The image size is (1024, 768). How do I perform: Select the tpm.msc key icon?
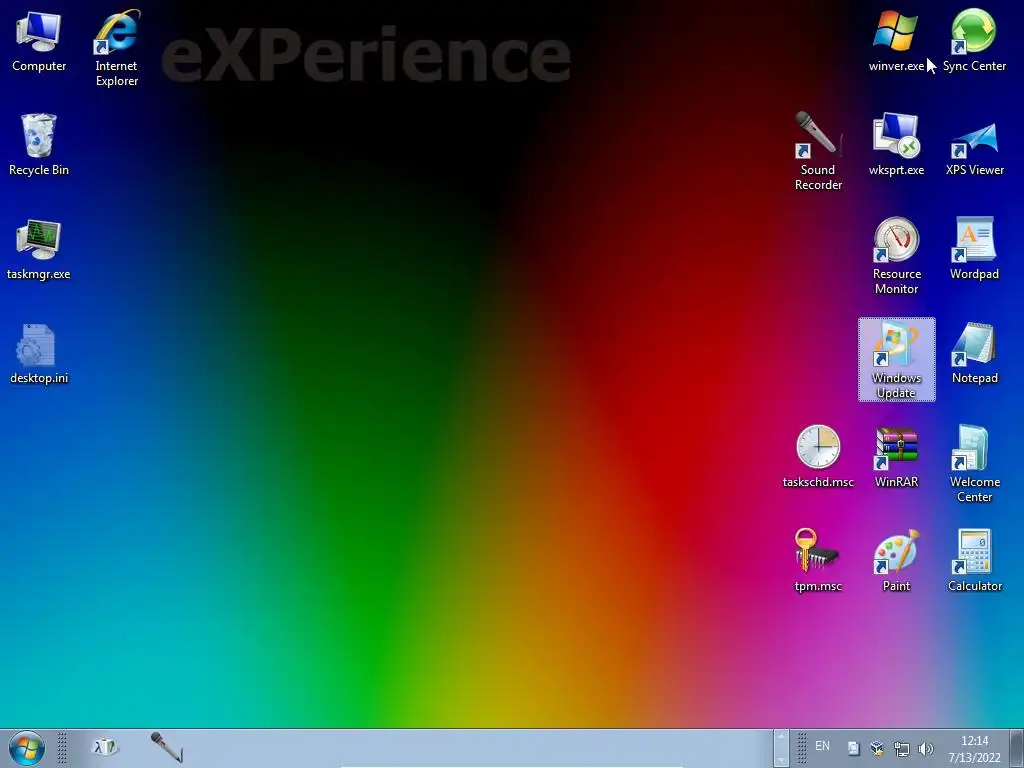point(818,561)
